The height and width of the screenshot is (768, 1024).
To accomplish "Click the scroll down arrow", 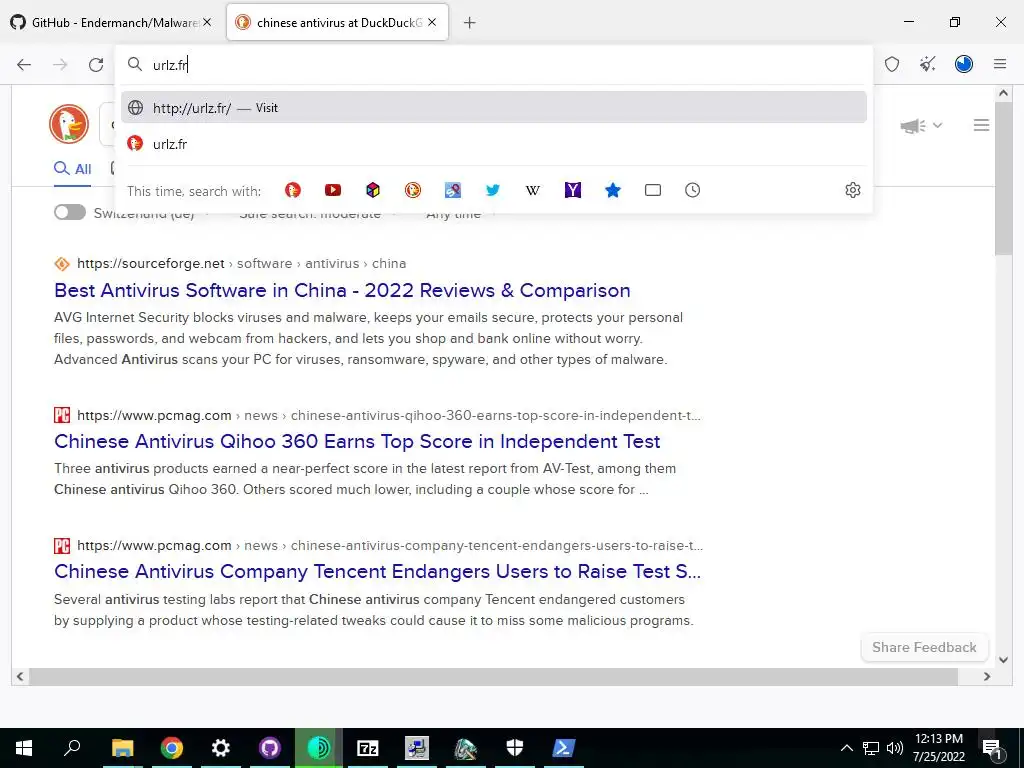I will pyautogui.click(x=1004, y=660).
